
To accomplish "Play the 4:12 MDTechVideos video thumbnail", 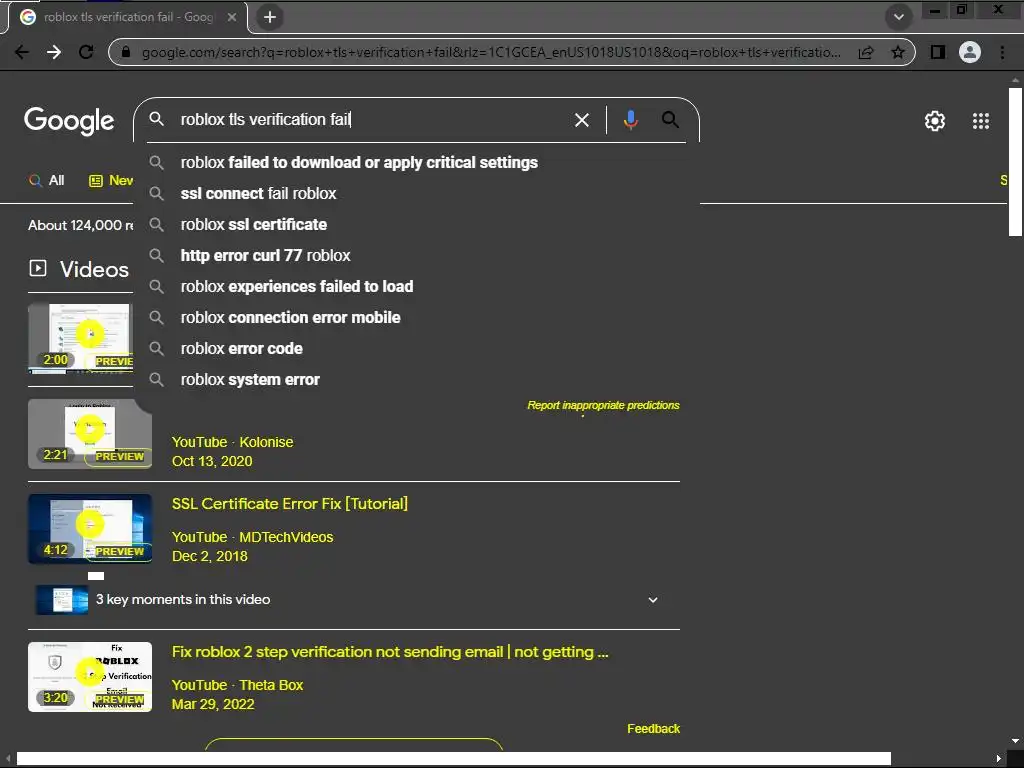I will coord(89,529).
